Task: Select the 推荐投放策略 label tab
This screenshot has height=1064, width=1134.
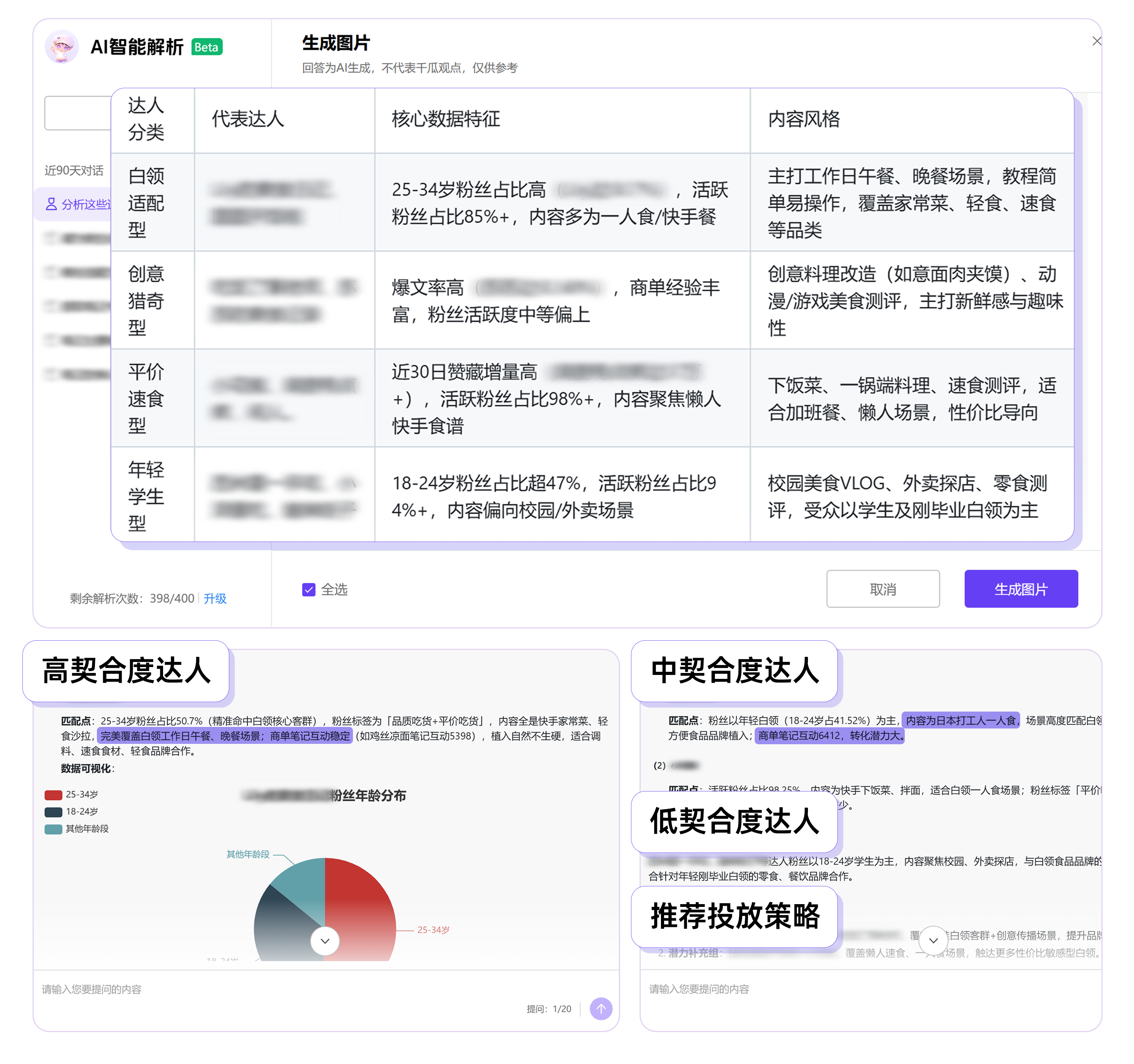Action: [x=735, y=916]
